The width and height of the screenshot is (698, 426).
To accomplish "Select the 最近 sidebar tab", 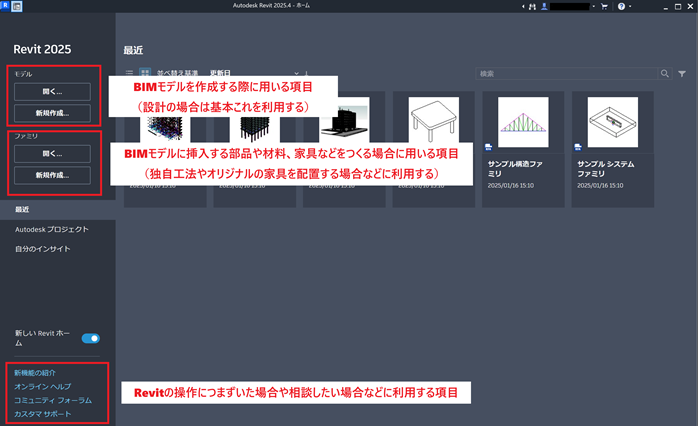I will [x=58, y=209].
